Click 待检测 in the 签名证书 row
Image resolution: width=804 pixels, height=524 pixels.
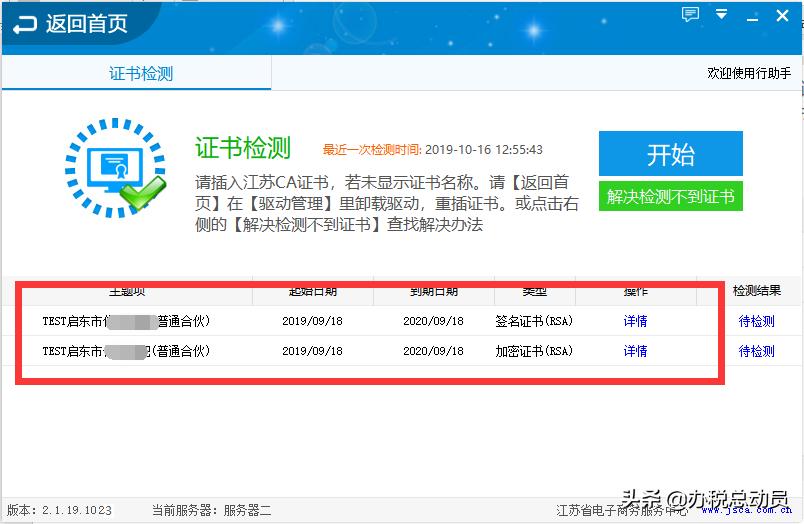pos(756,321)
